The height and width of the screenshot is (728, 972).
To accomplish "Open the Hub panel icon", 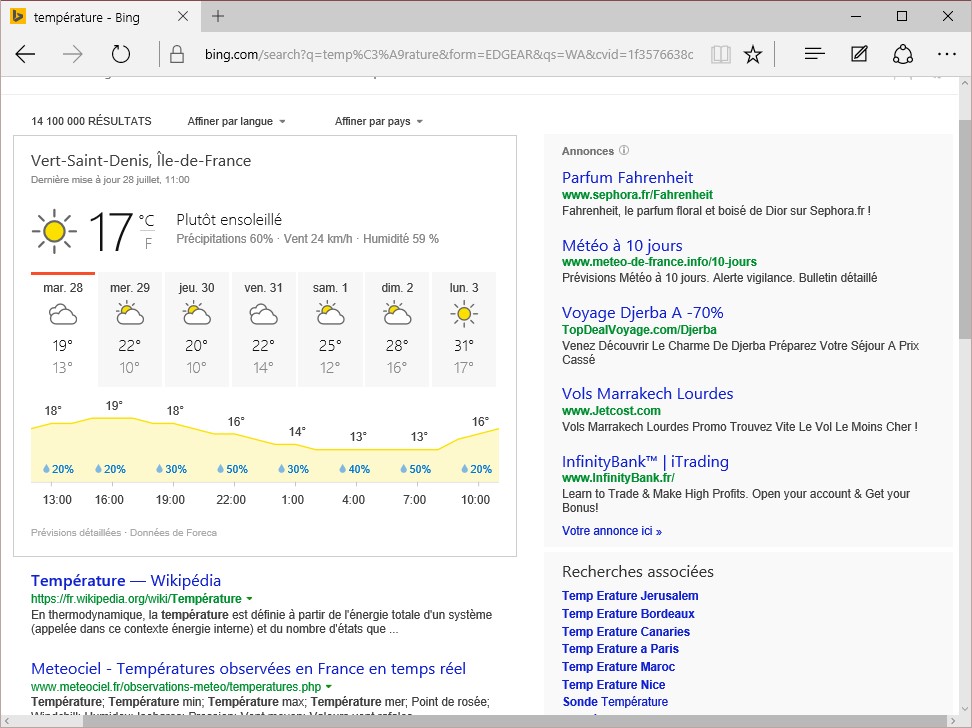I will 815,54.
